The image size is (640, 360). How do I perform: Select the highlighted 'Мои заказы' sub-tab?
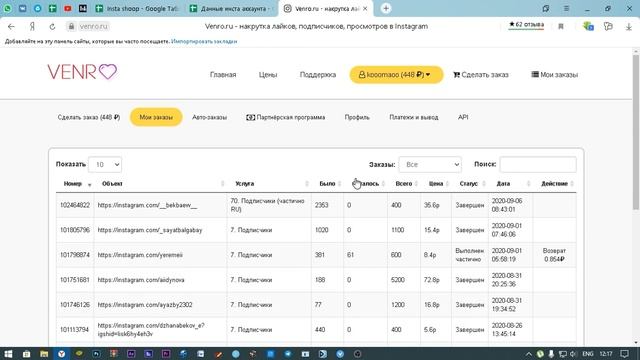pos(156,117)
